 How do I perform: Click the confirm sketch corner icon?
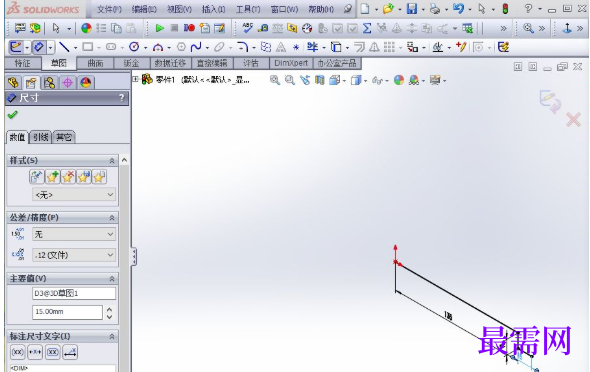pyautogui.click(x=550, y=101)
